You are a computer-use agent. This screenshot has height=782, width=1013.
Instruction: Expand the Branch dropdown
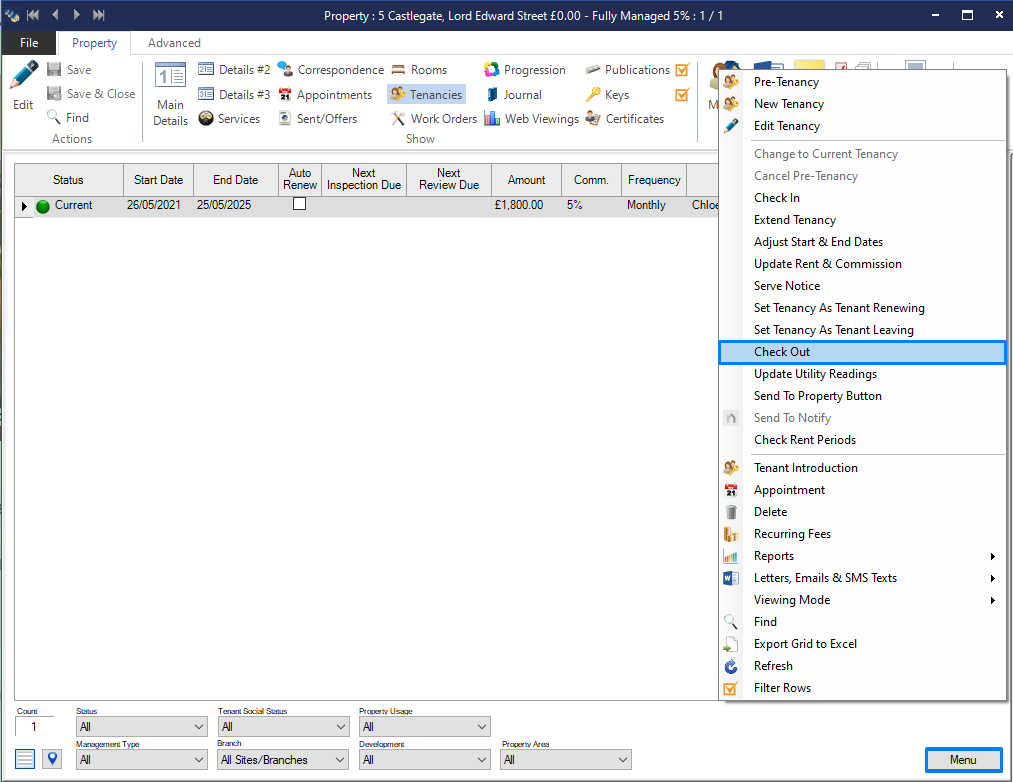[282, 760]
